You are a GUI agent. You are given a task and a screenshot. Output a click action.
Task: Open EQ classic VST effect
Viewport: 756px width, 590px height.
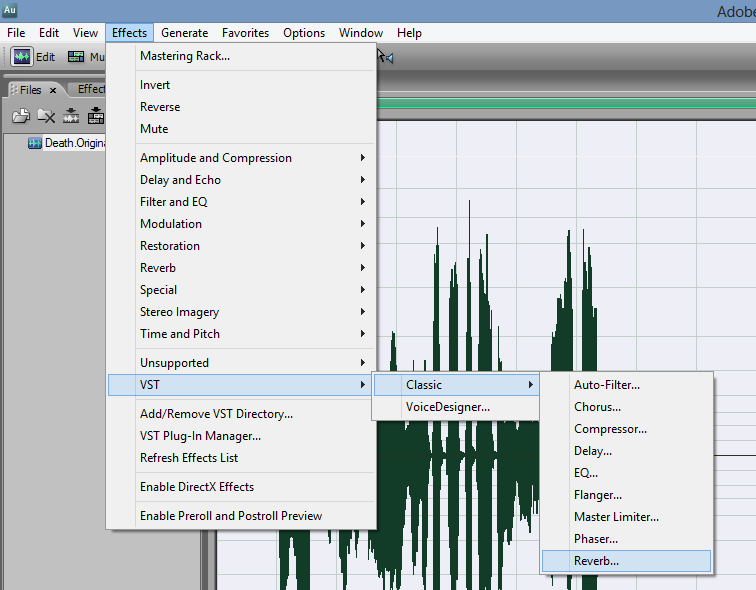point(626,473)
